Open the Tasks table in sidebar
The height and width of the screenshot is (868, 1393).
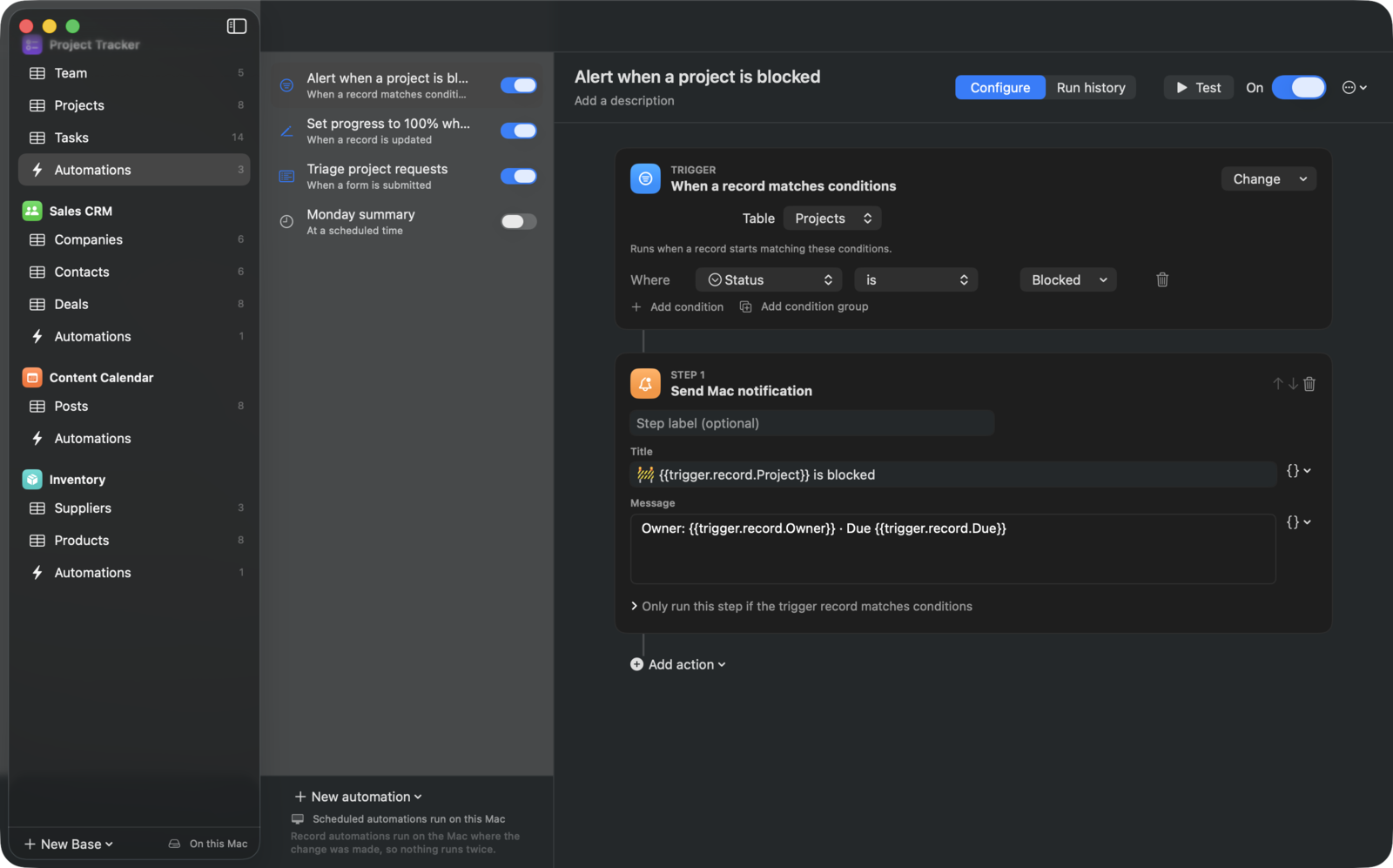(134, 138)
